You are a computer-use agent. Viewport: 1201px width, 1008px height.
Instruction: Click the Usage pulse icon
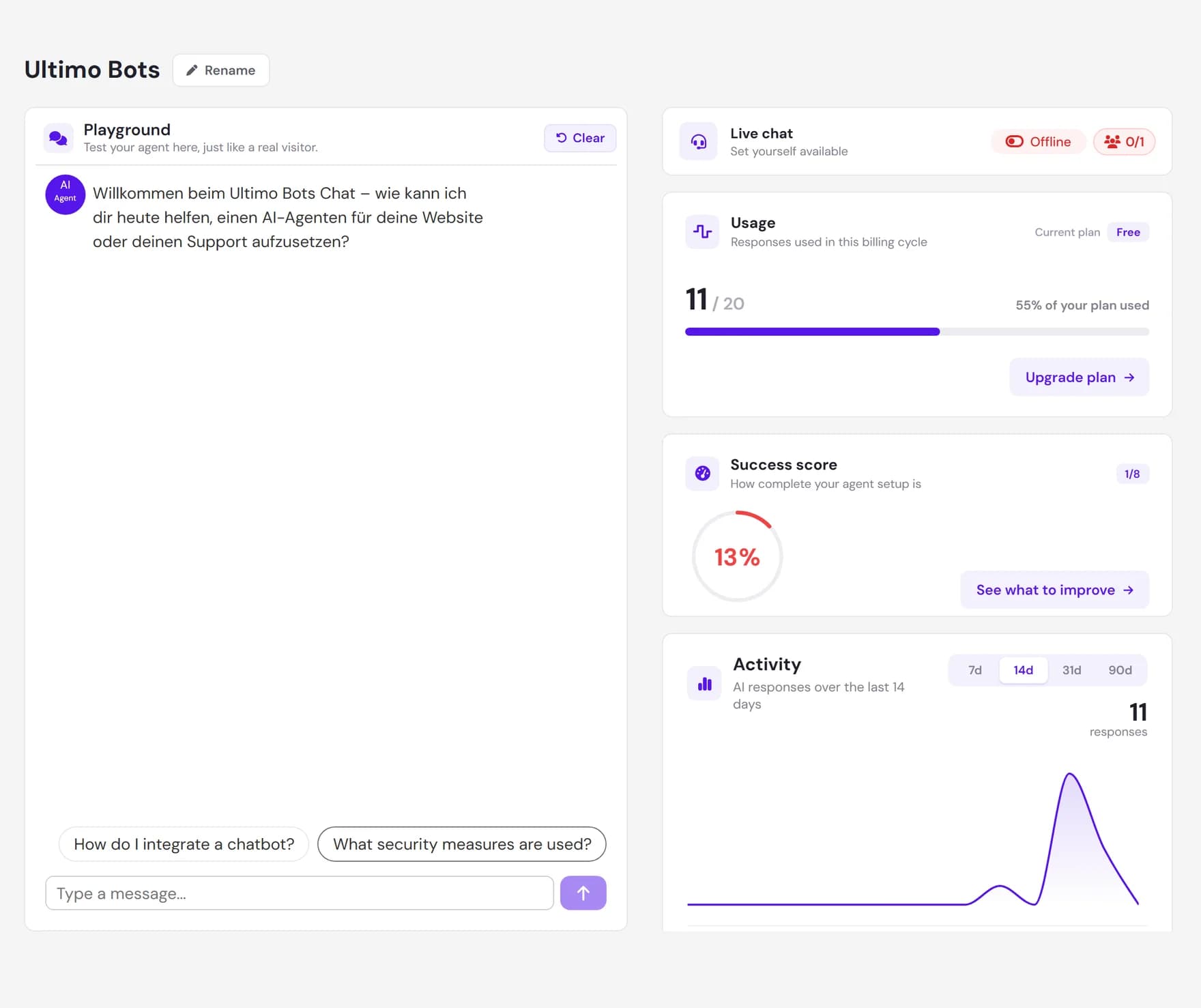tap(702, 231)
